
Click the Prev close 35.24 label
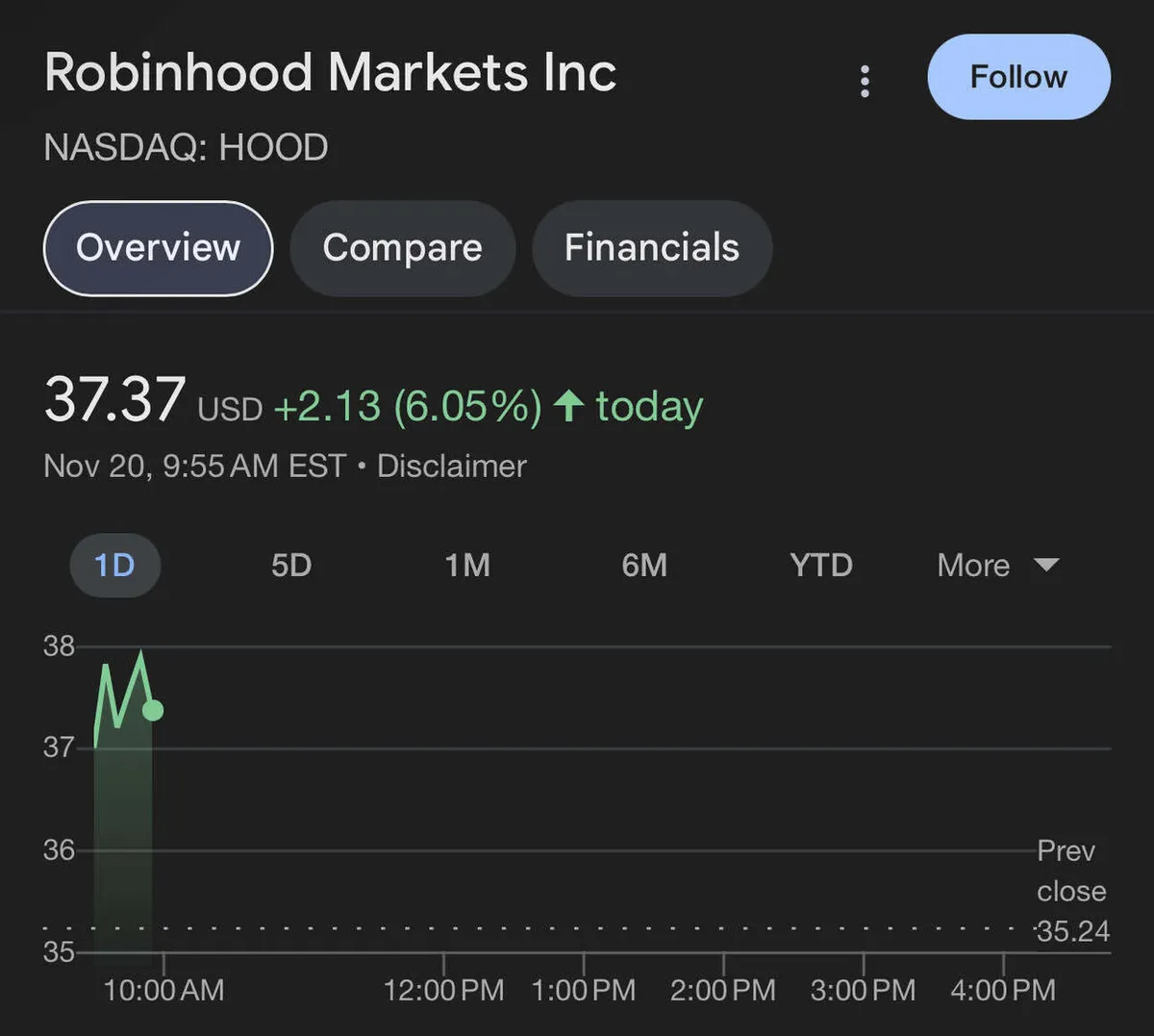tap(1072, 891)
